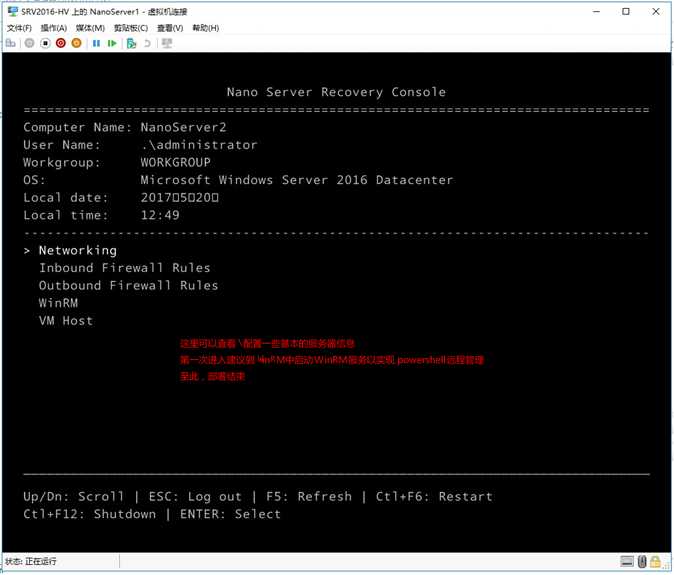Select Inbound Firewall Rules entry

click(x=125, y=268)
